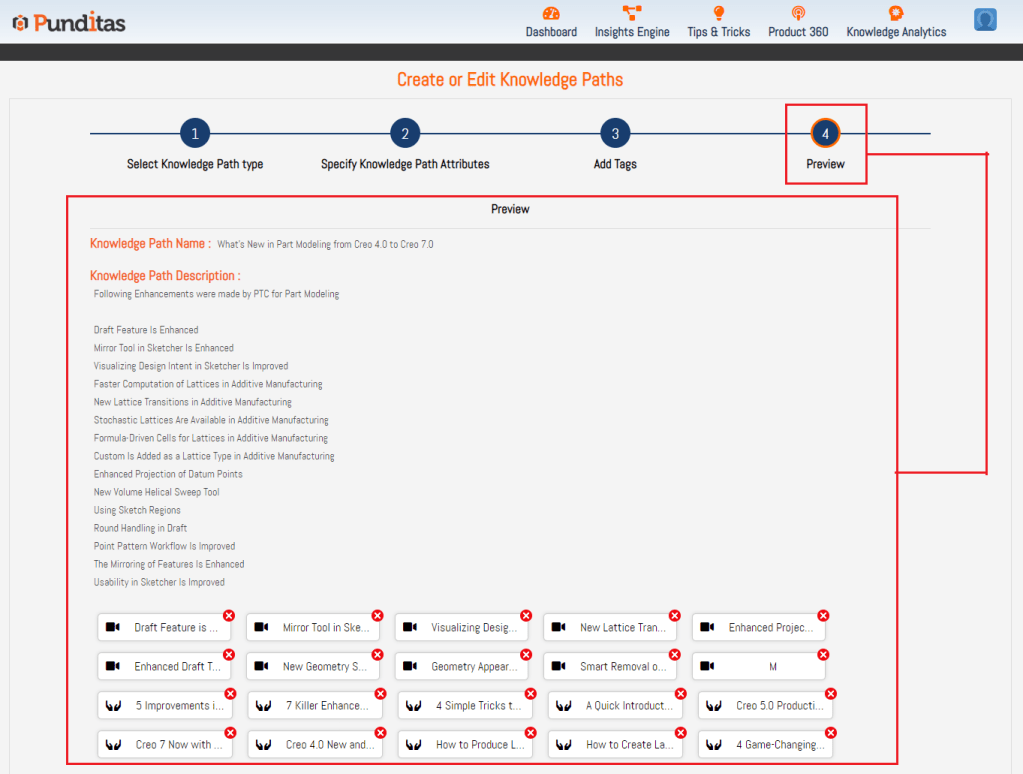Remove the Visualizing Desig... chip
1023x774 pixels.
(x=526, y=616)
